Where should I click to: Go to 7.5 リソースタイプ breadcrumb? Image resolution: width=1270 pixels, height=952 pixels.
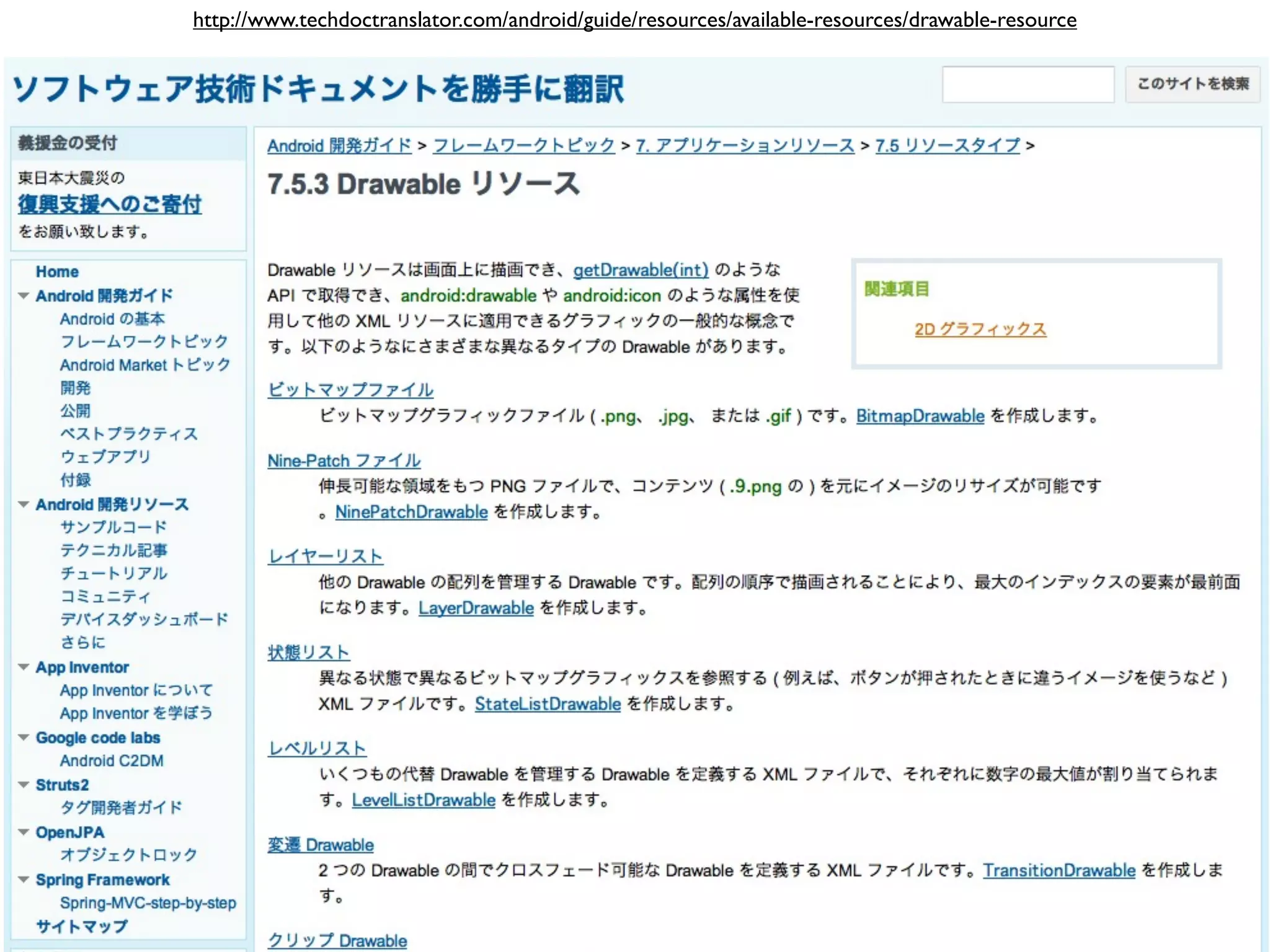coord(948,146)
